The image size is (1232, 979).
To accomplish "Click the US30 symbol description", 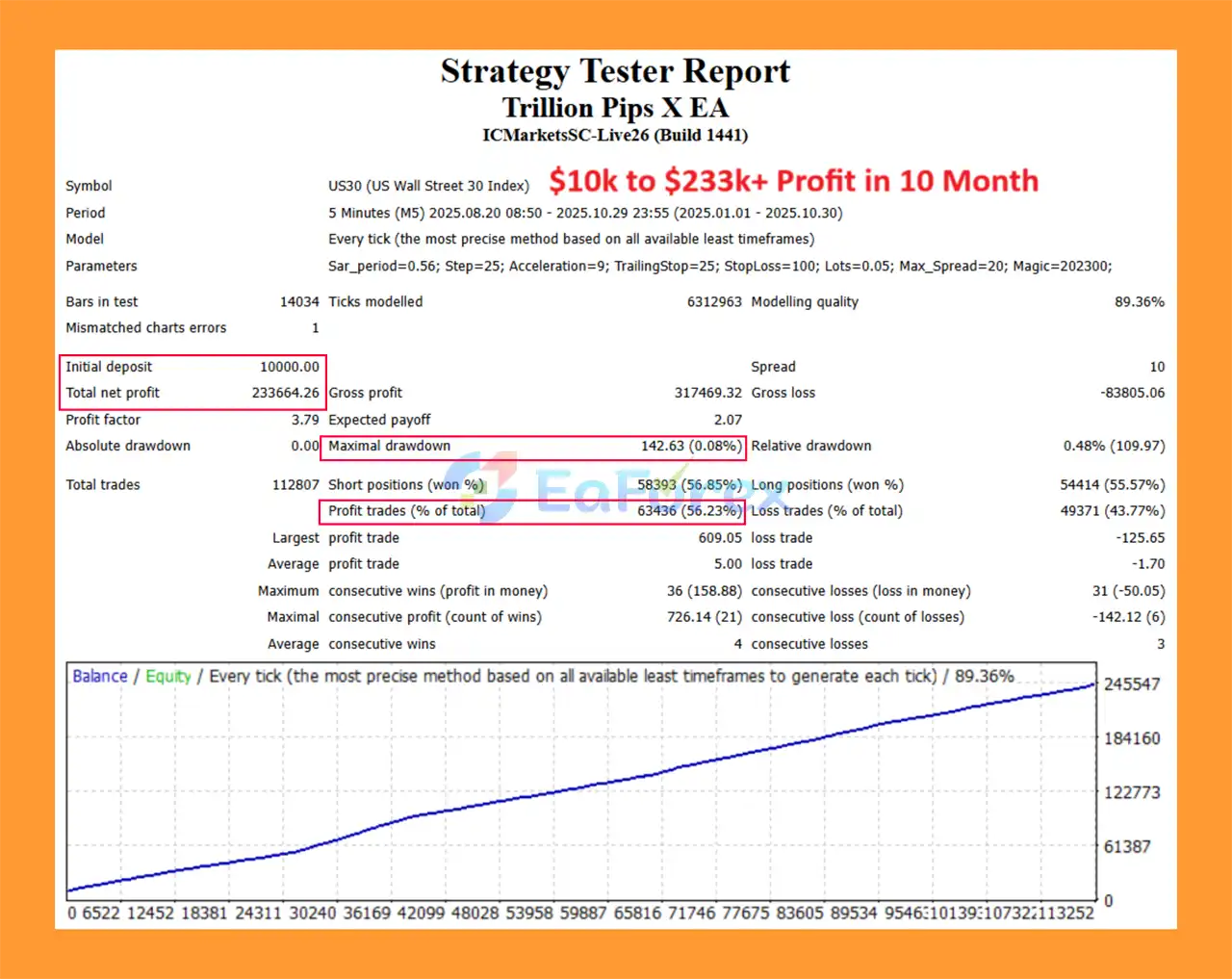I will click(x=429, y=186).
